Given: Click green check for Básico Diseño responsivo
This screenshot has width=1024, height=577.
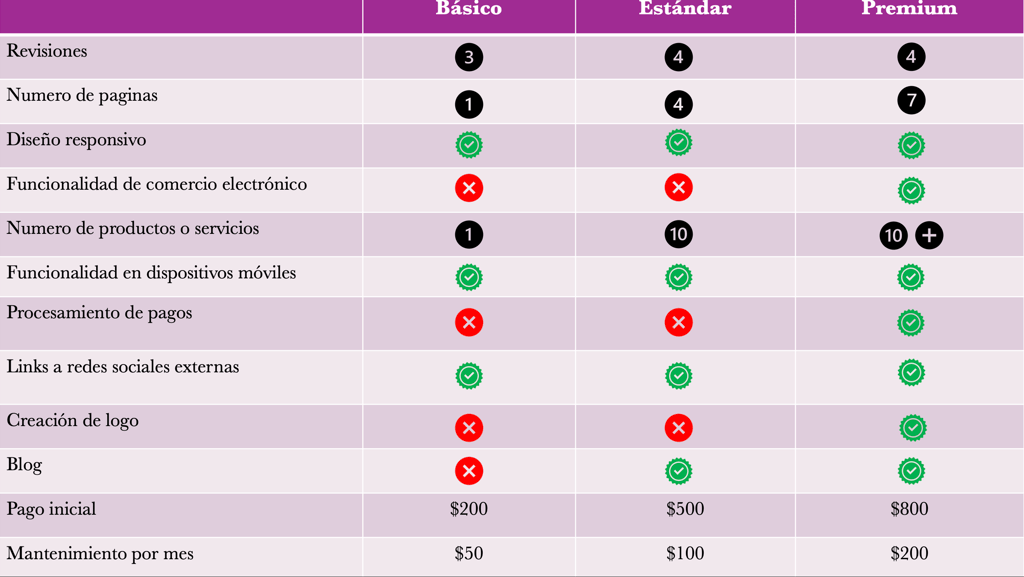Looking at the screenshot, I should [x=469, y=145].
